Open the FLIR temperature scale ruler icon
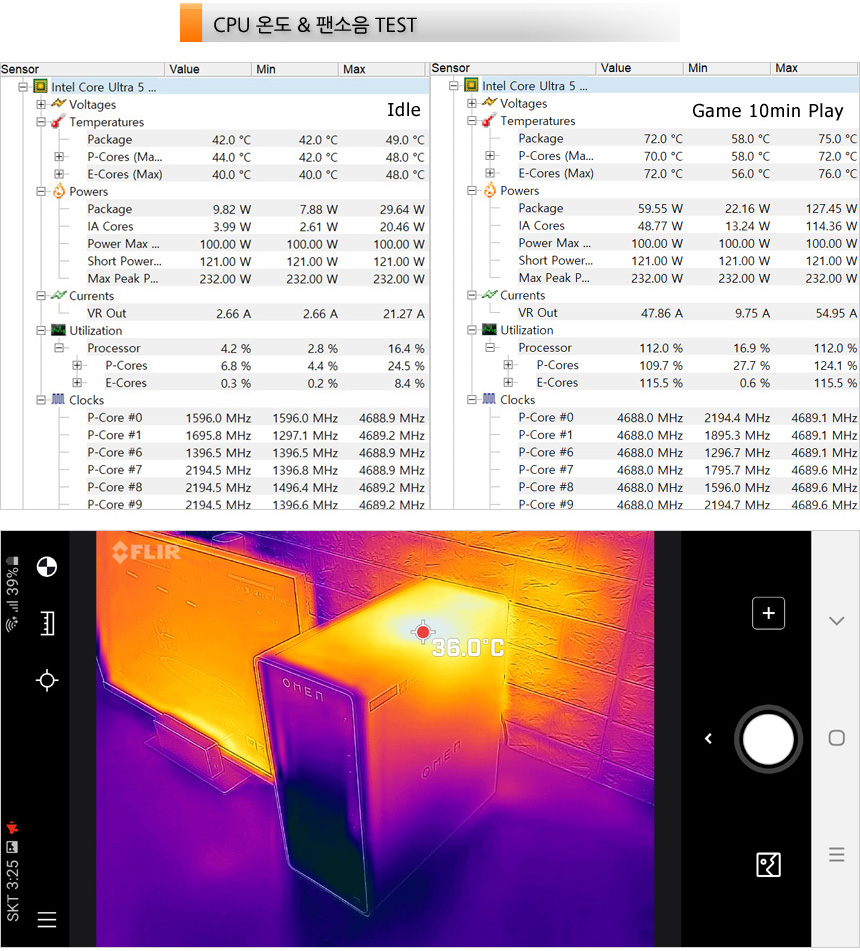860x951 pixels. pyautogui.click(x=46, y=623)
